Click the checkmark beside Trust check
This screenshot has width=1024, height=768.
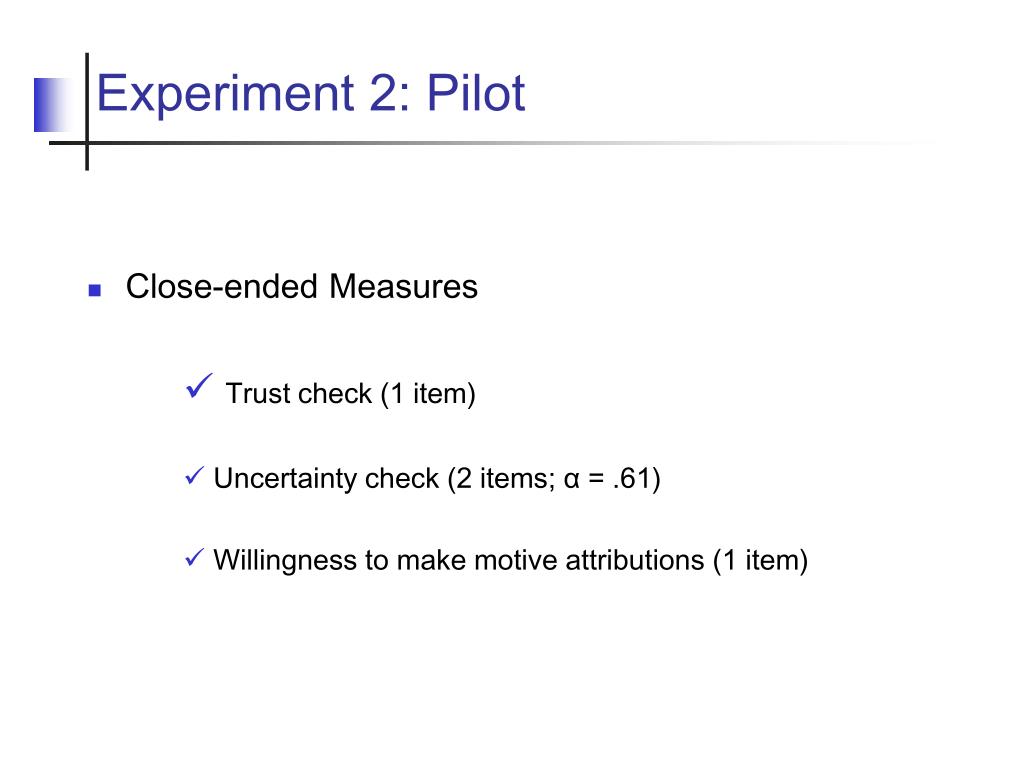pyautogui.click(x=199, y=385)
